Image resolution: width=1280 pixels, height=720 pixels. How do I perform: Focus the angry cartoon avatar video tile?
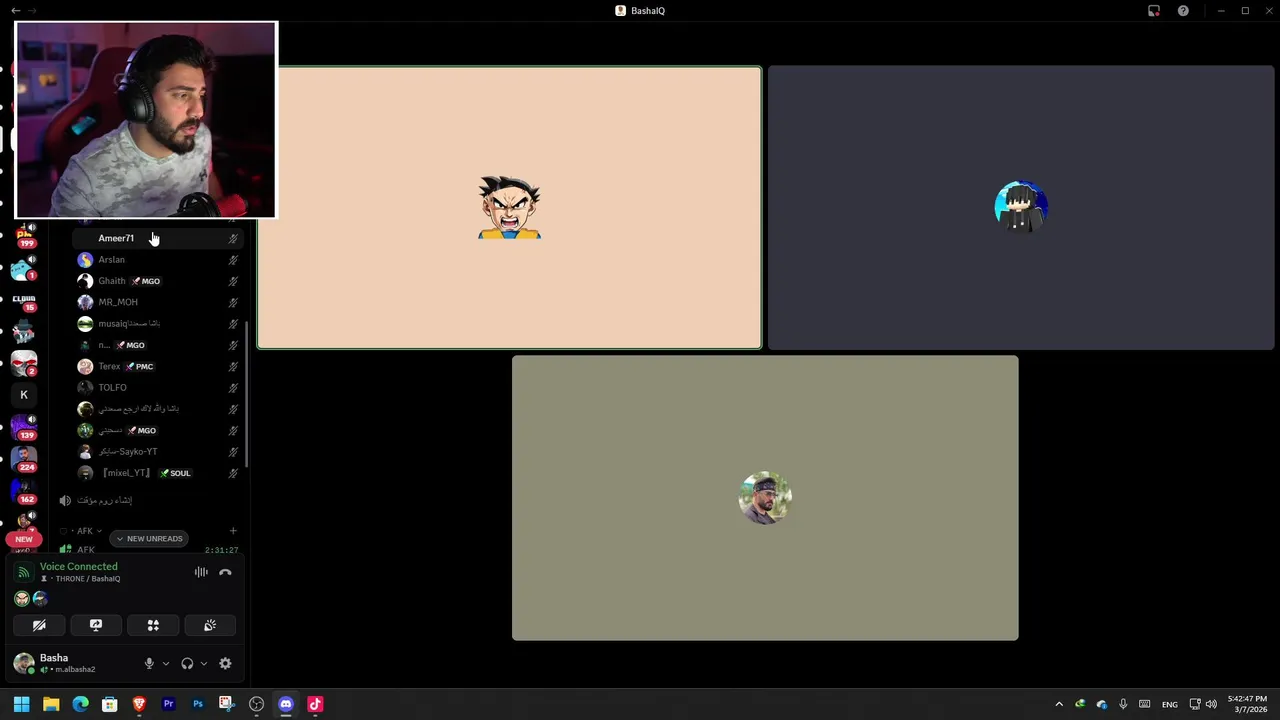[x=509, y=208]
